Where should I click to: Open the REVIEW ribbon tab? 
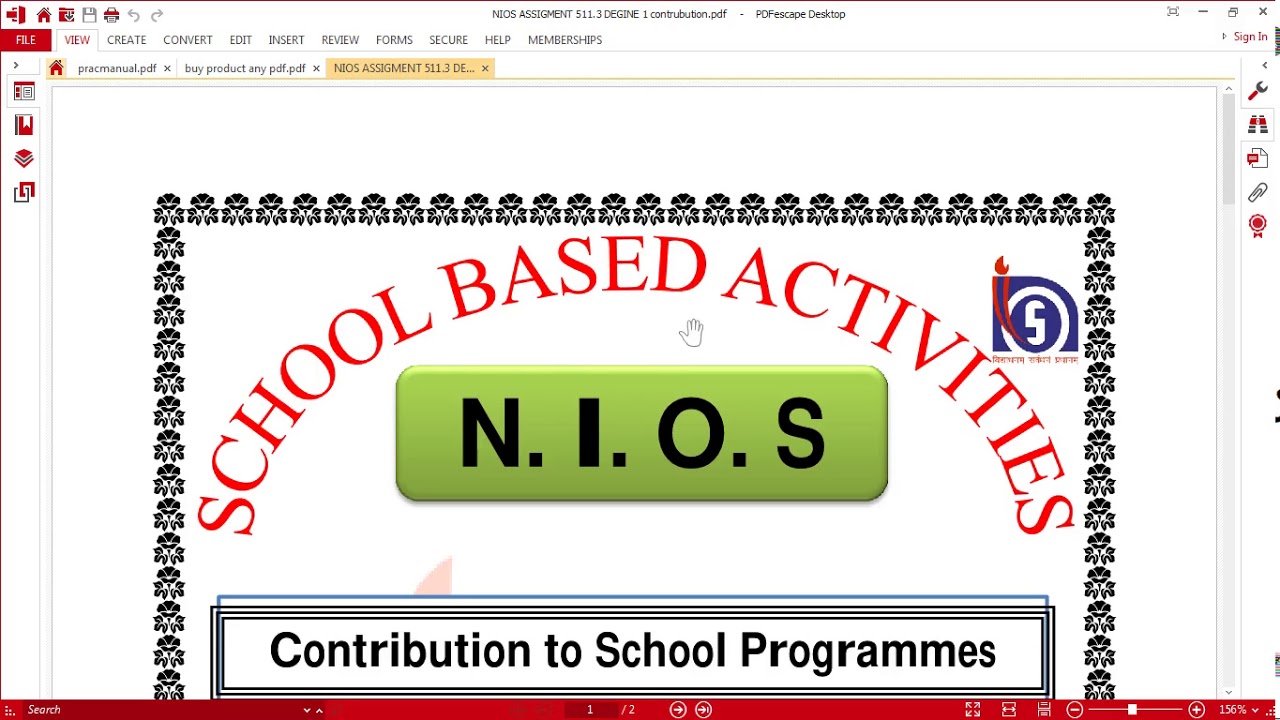340,40
